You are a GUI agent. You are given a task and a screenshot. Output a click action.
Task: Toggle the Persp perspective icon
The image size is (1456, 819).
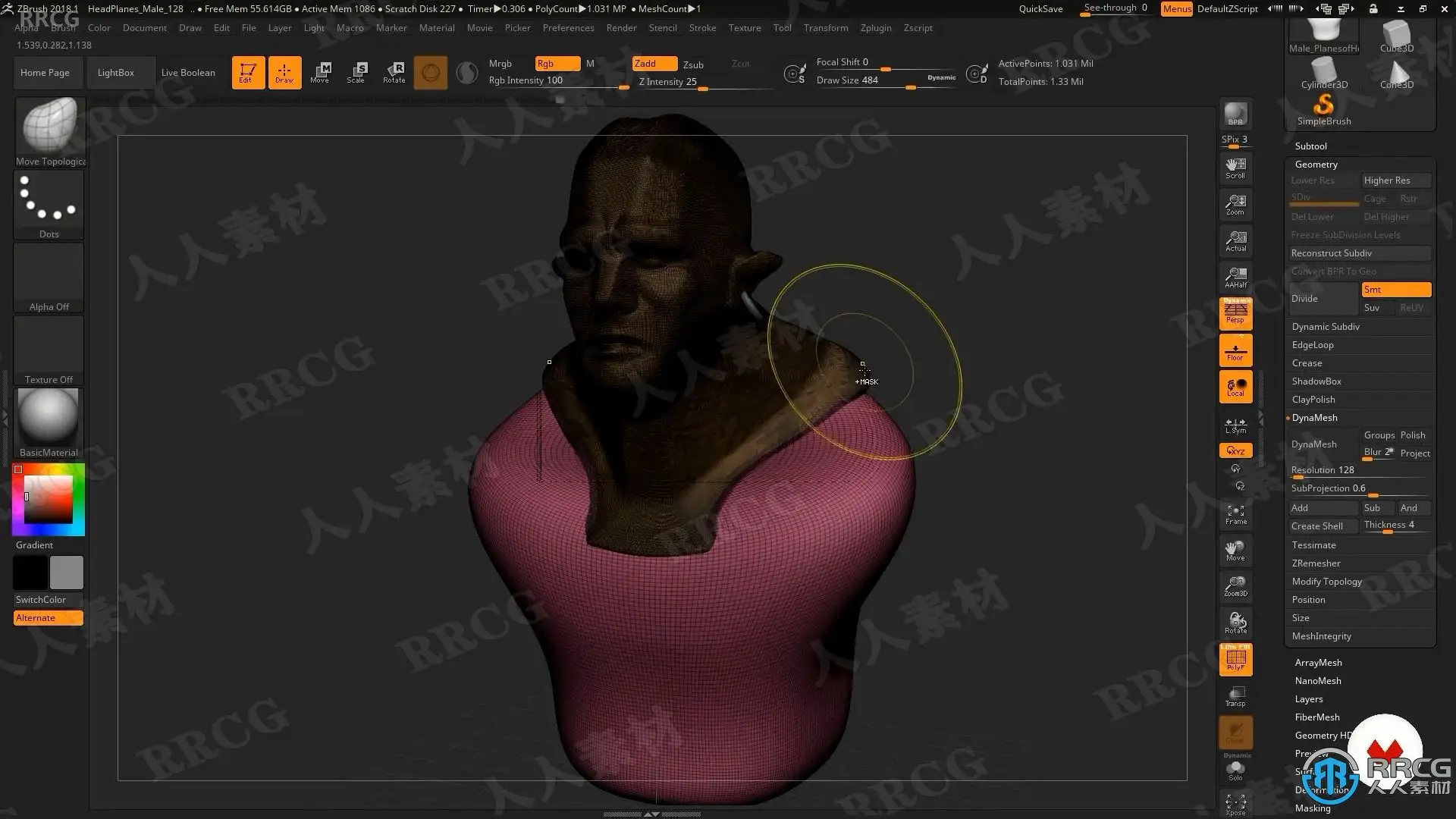[1235, 313]
